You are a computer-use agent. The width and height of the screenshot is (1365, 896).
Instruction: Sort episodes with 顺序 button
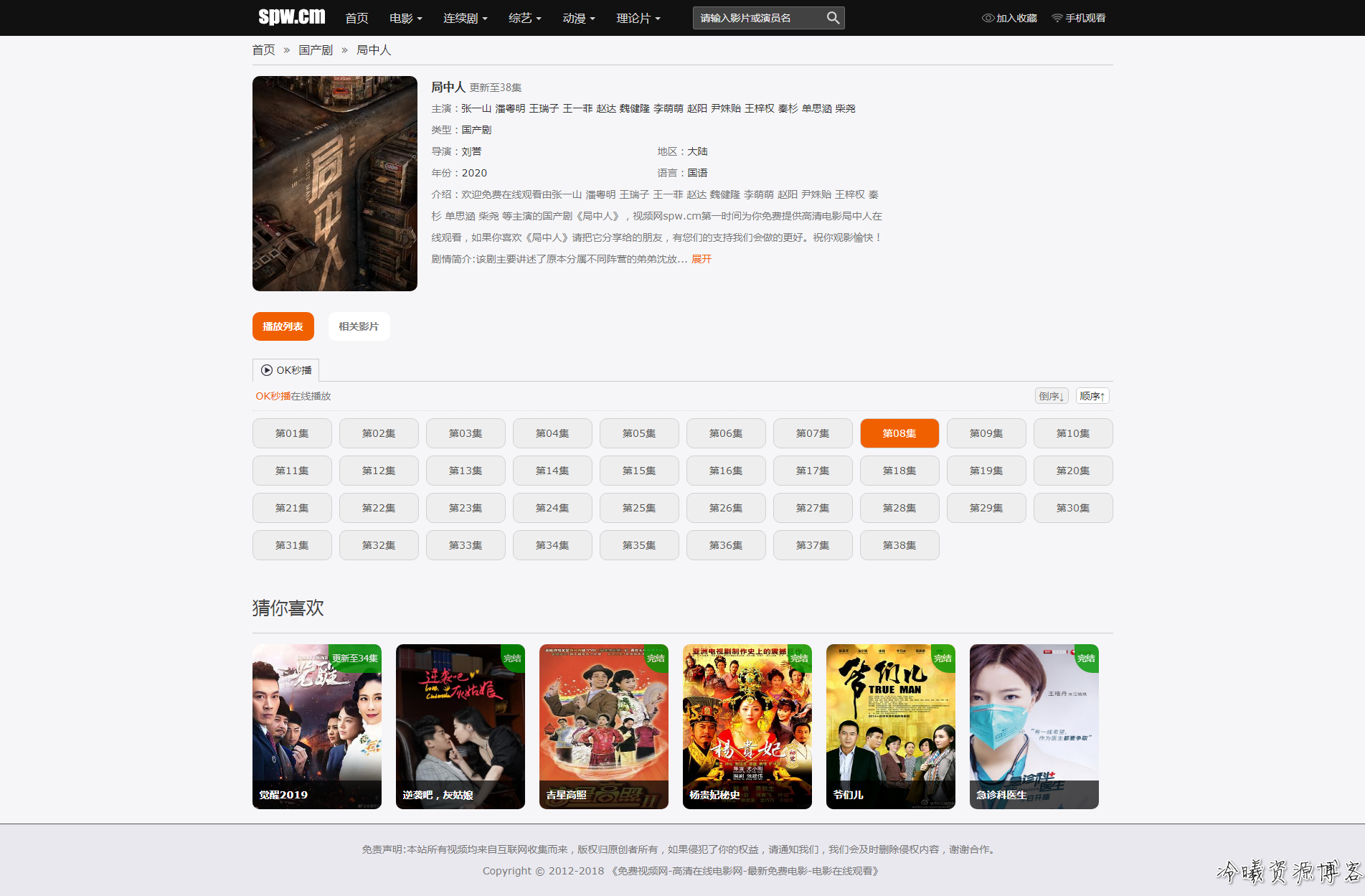1092,396
